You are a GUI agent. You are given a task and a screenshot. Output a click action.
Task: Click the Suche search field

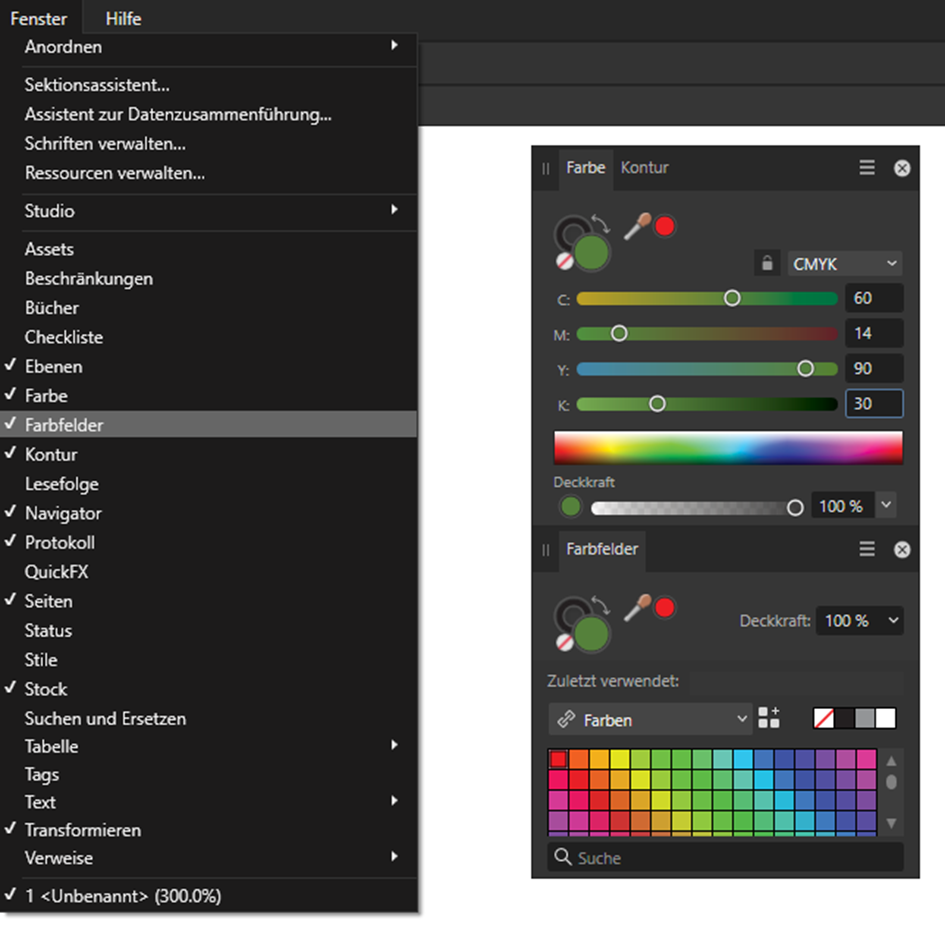(x=726, y=857)
